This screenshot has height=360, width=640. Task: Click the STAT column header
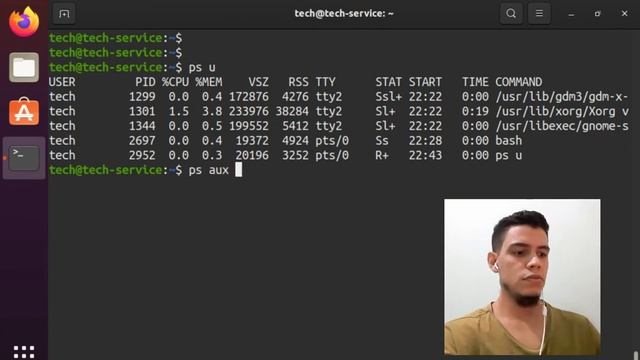pyautogui.click(x=389, y=82)
